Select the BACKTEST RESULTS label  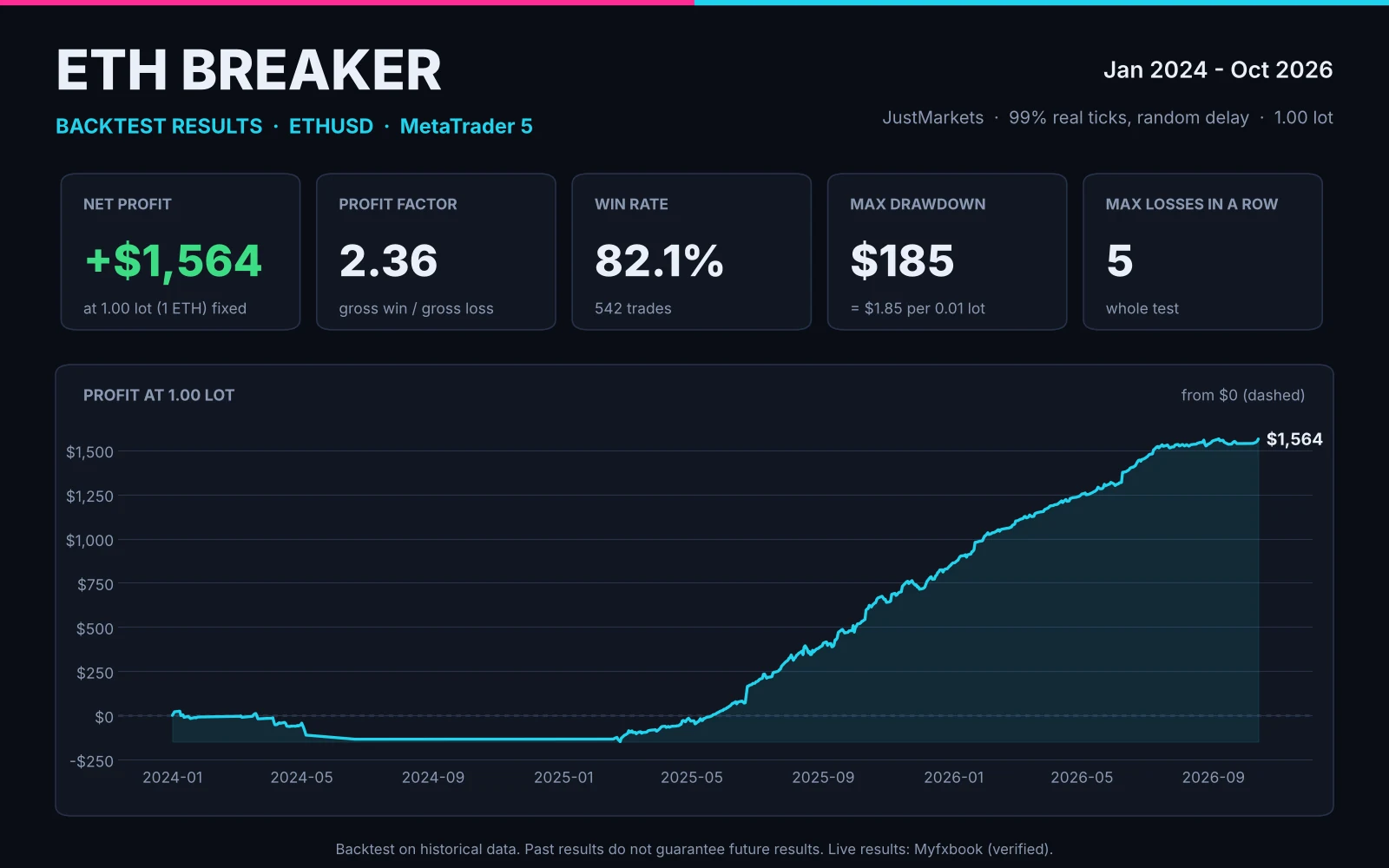pos(159,126)
